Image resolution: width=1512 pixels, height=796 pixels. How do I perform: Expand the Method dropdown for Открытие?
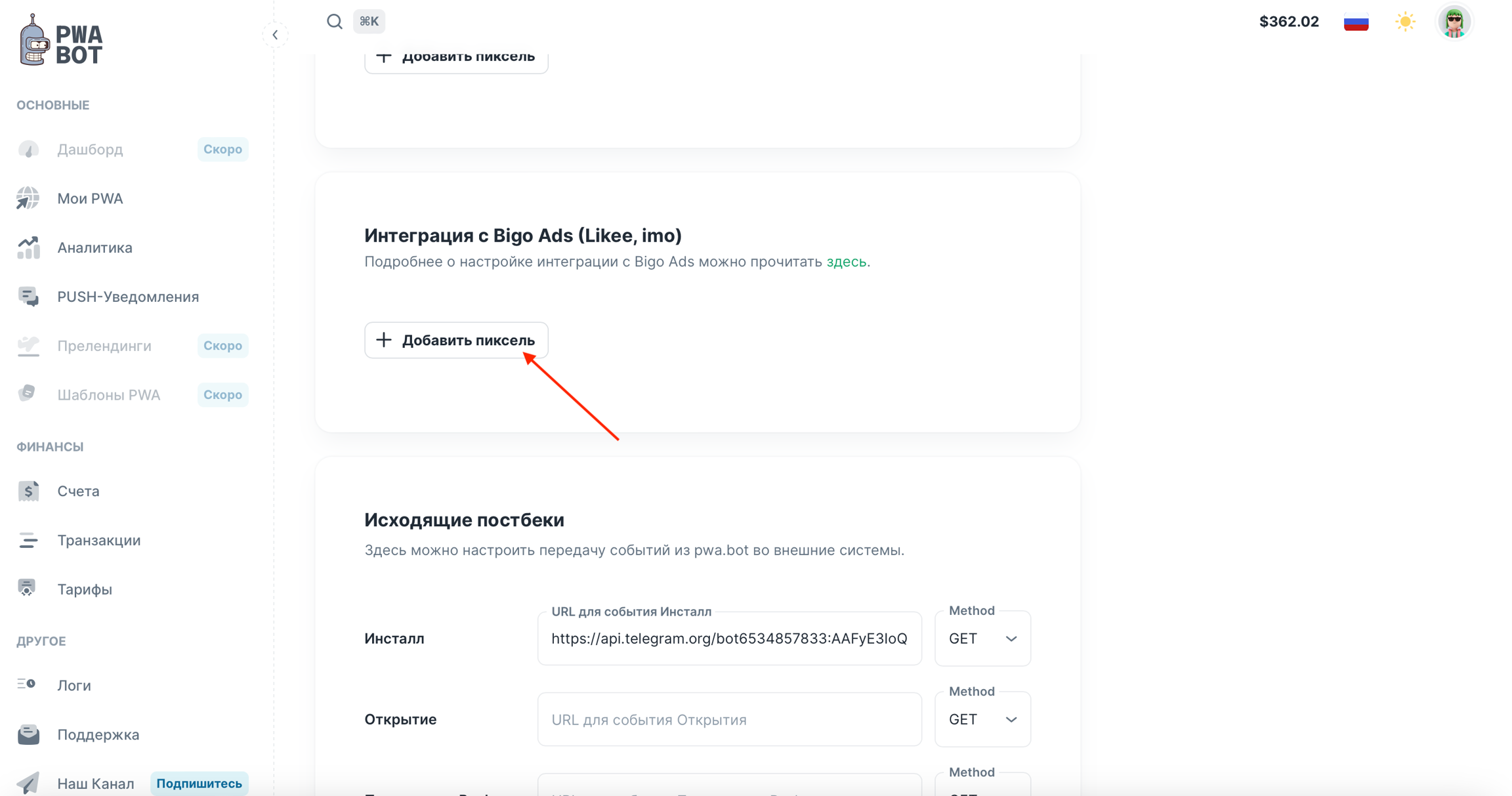tap(982, 719)
